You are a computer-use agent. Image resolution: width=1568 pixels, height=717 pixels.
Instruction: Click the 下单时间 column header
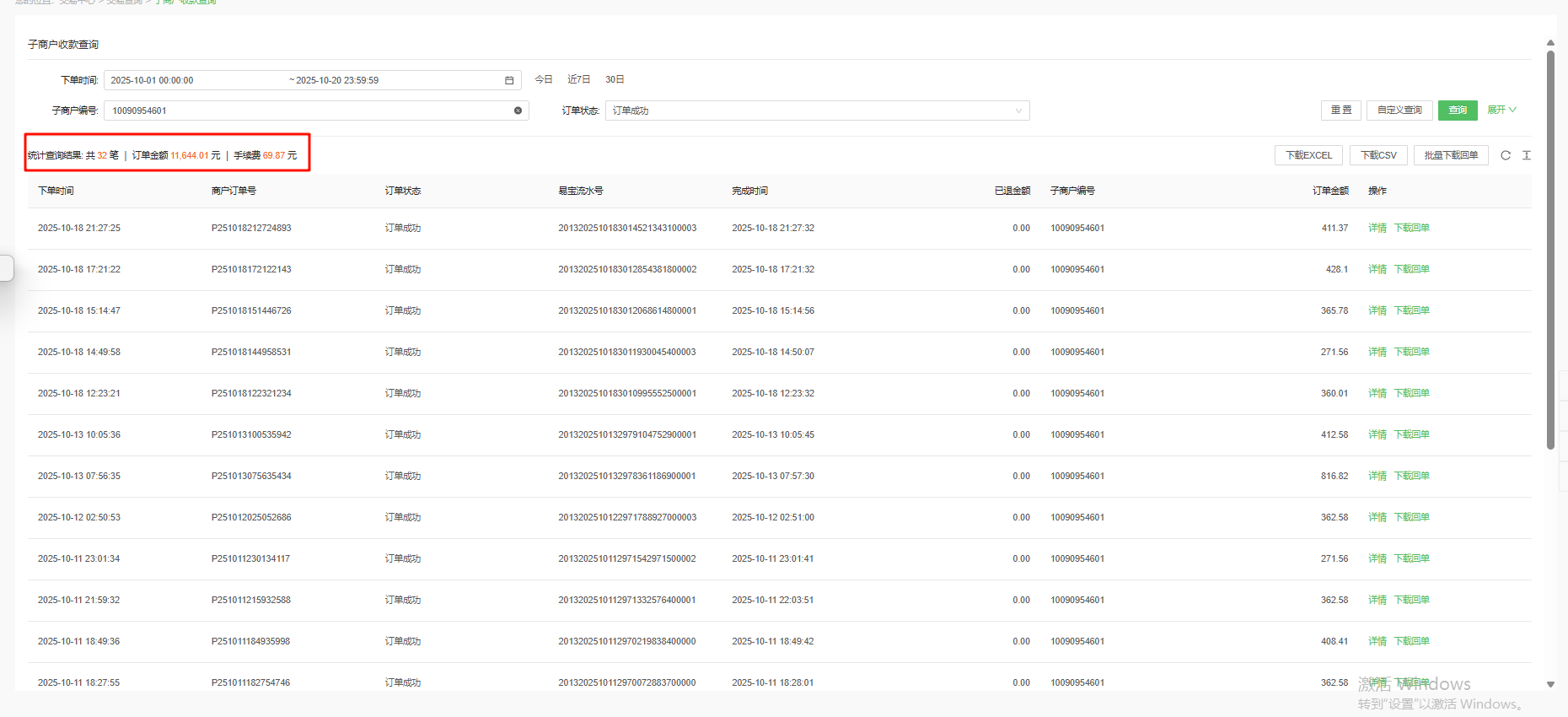point(56,191)
